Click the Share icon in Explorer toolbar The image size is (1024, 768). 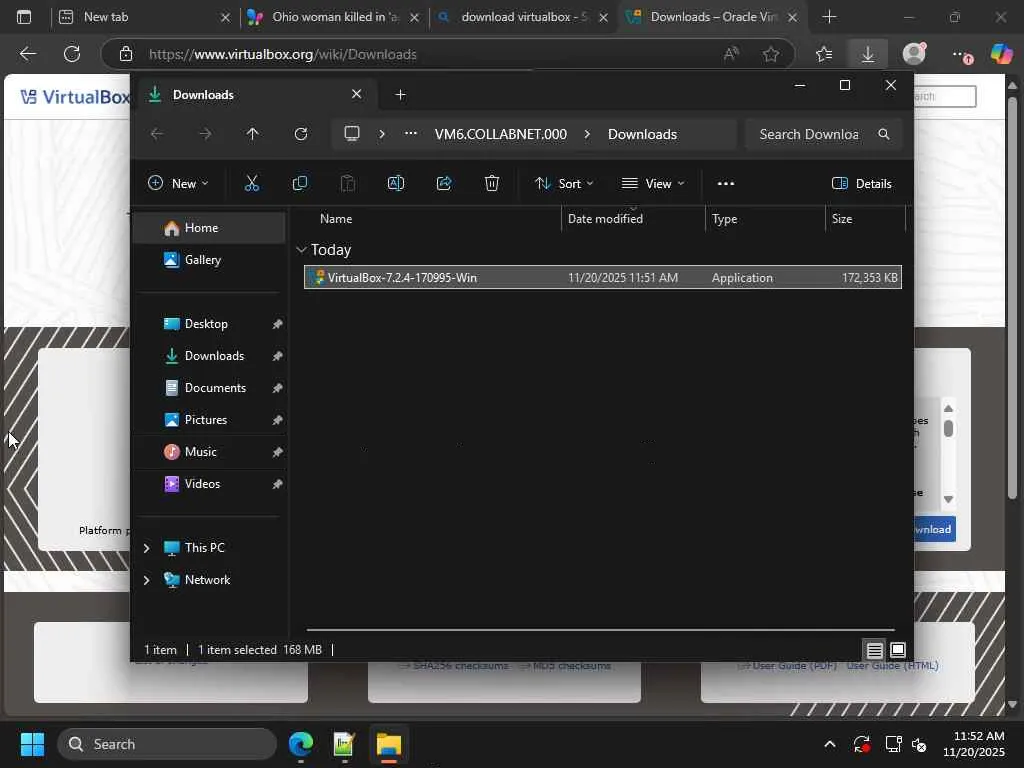(x=444, y=184)
